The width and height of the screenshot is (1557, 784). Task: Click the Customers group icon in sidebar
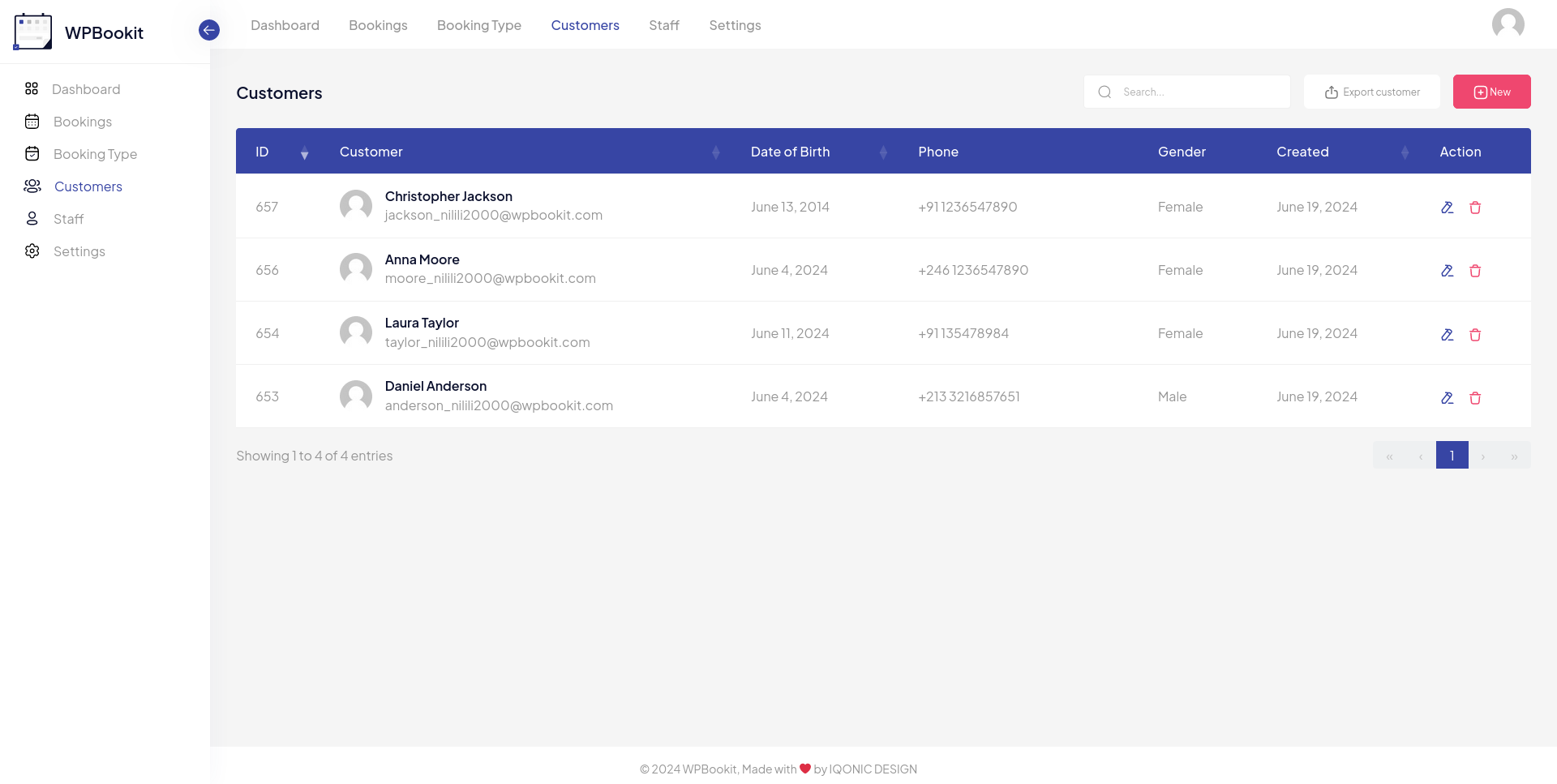click(32, 186)
